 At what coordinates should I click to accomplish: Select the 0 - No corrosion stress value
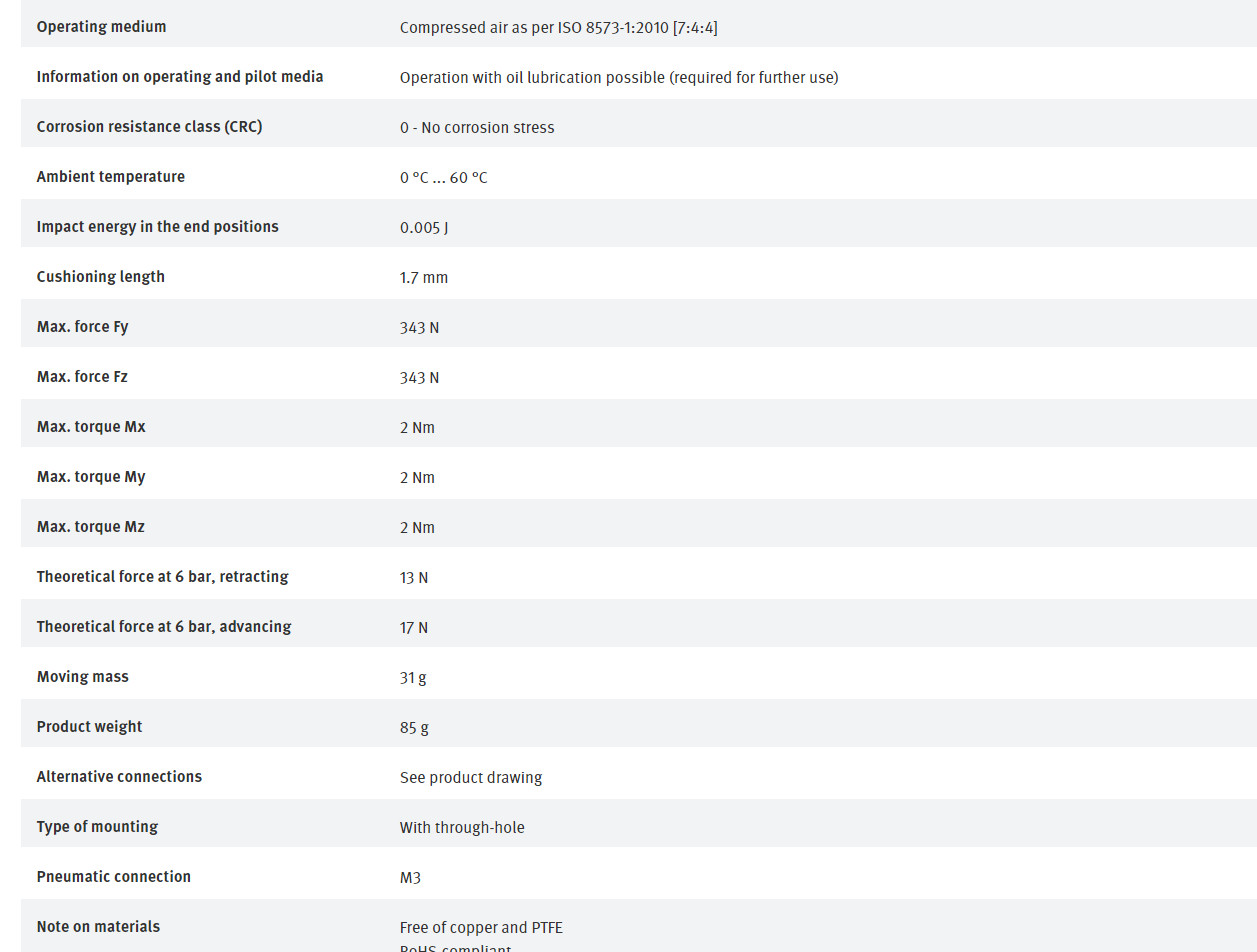point(477,128)
